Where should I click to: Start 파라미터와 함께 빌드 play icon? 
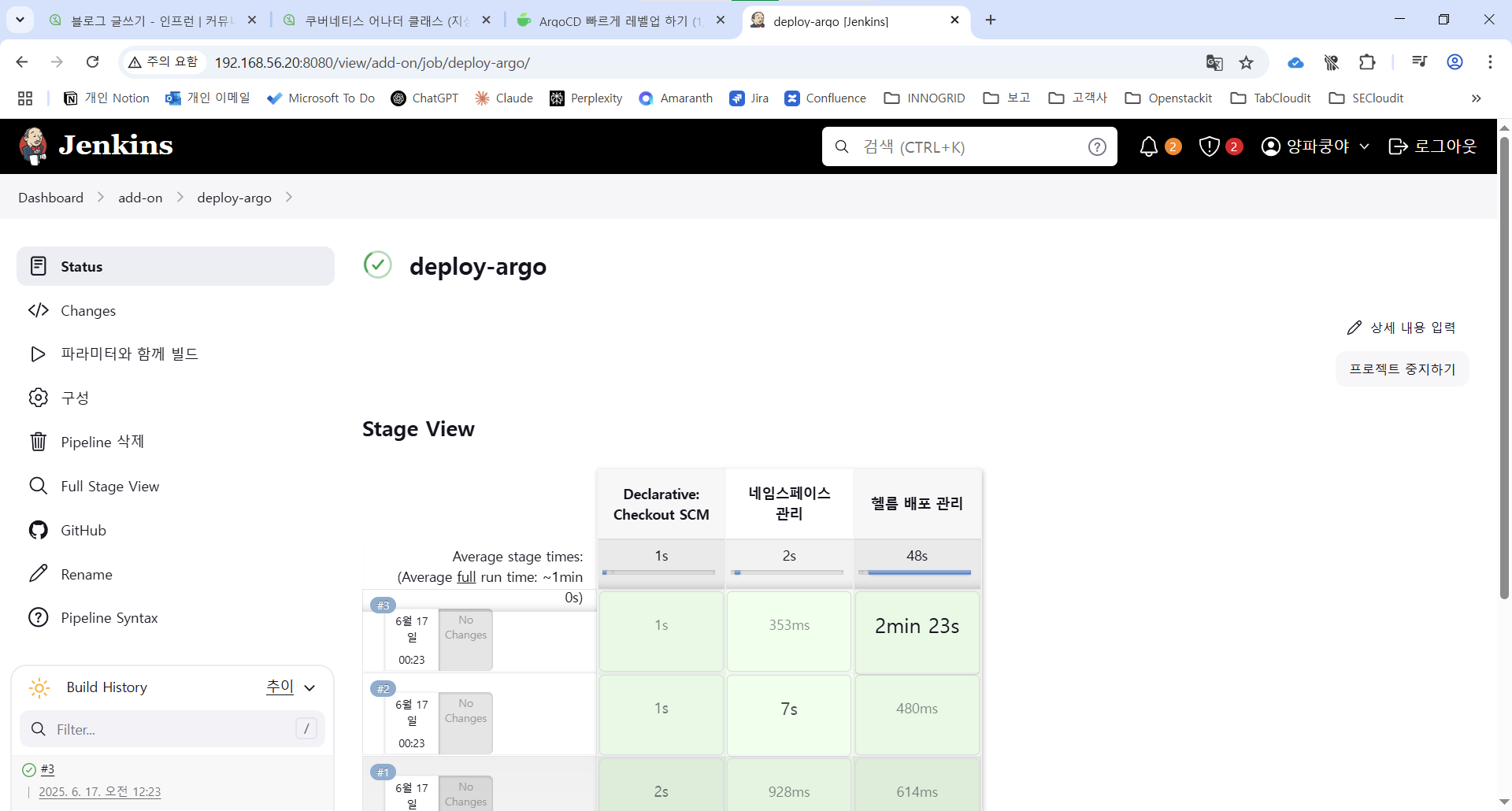click(38, 354)
